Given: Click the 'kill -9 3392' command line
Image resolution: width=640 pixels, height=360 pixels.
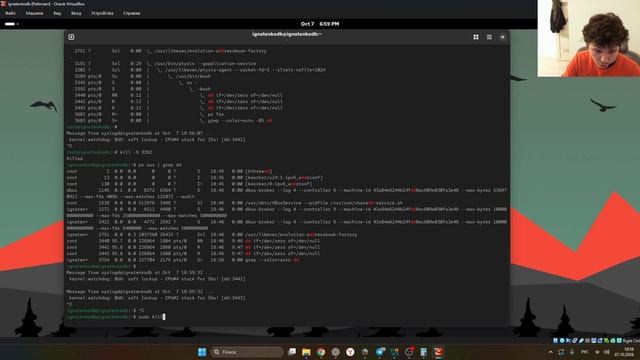Looking at the screenshot, I should [x=109, y=152].
